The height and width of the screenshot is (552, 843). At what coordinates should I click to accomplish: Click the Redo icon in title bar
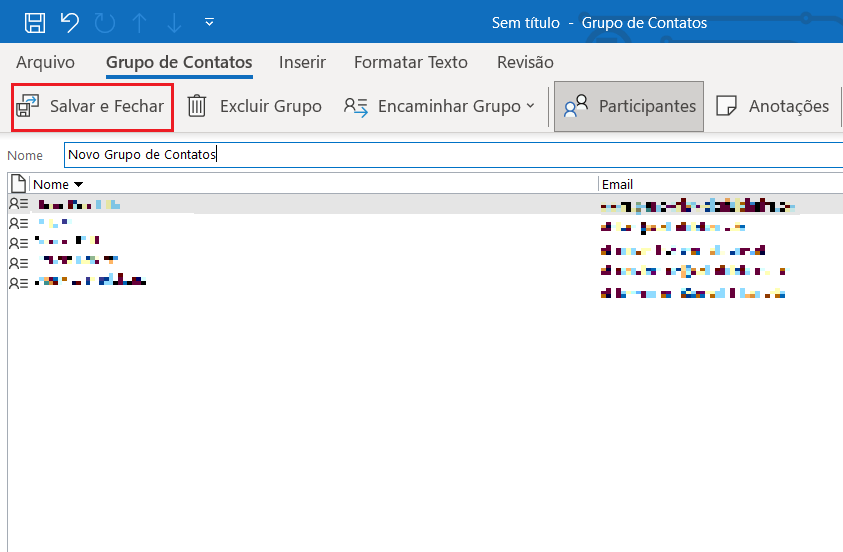pos(105,23)
